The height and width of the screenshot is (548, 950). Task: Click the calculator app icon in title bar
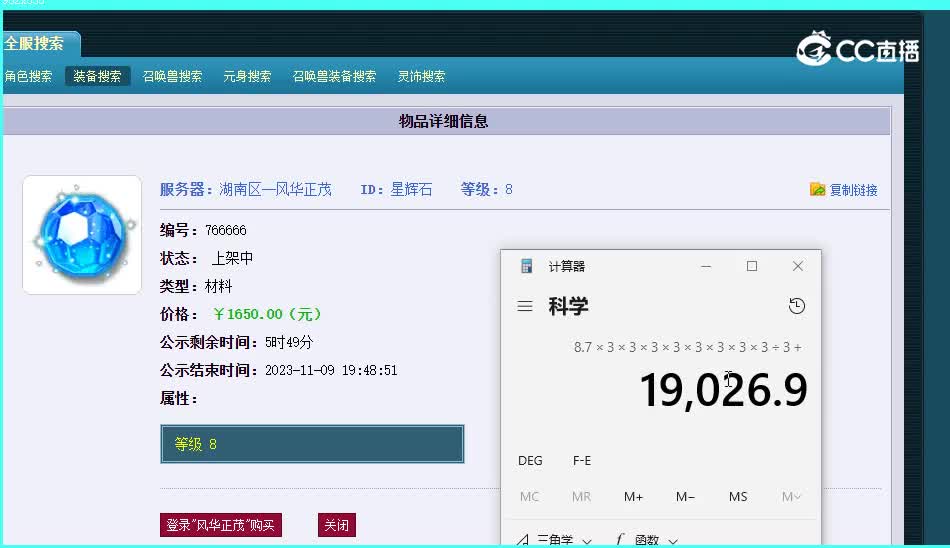click(527, 266)
